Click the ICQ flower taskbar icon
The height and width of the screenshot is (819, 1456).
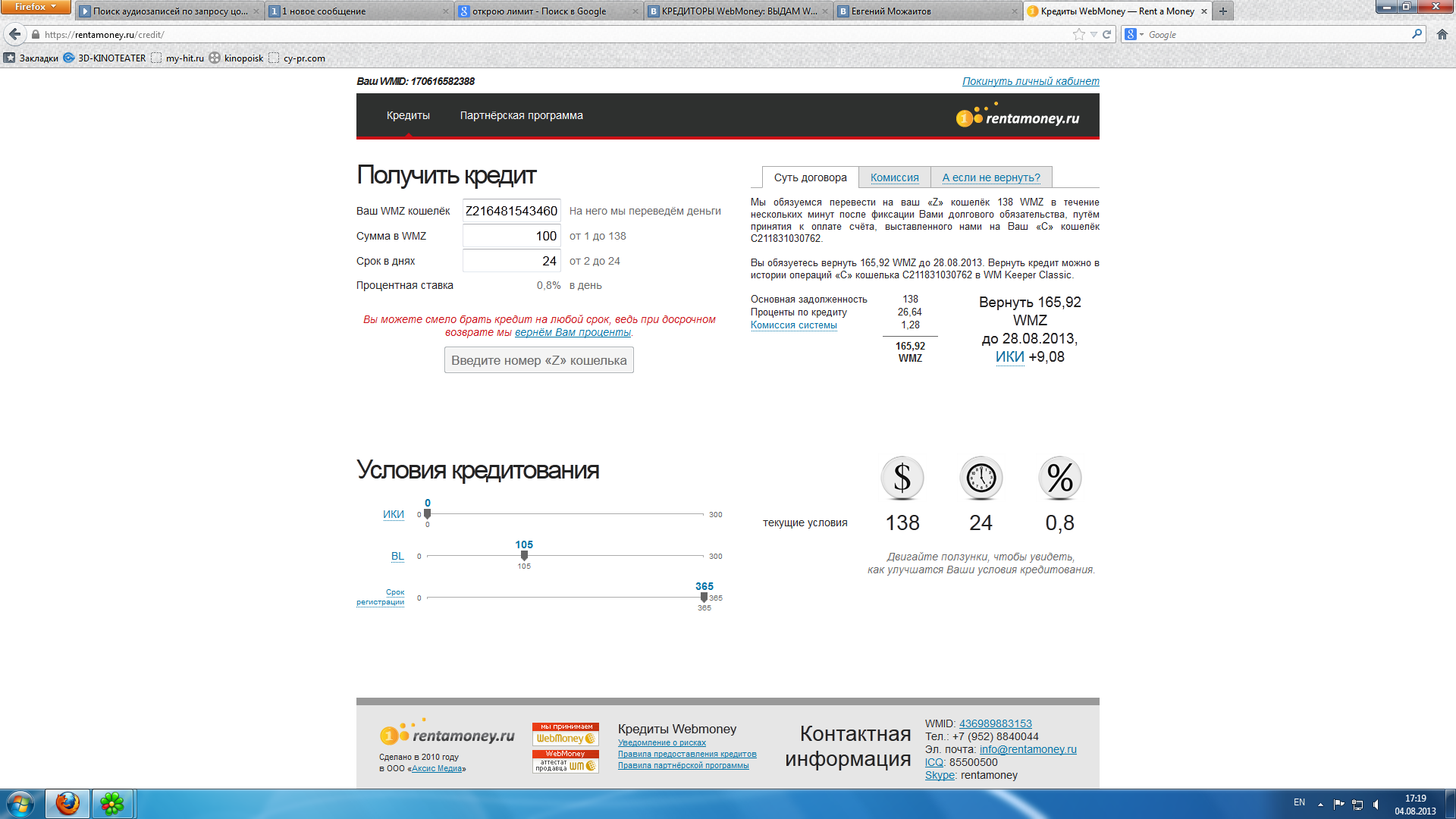click(112, 804)
